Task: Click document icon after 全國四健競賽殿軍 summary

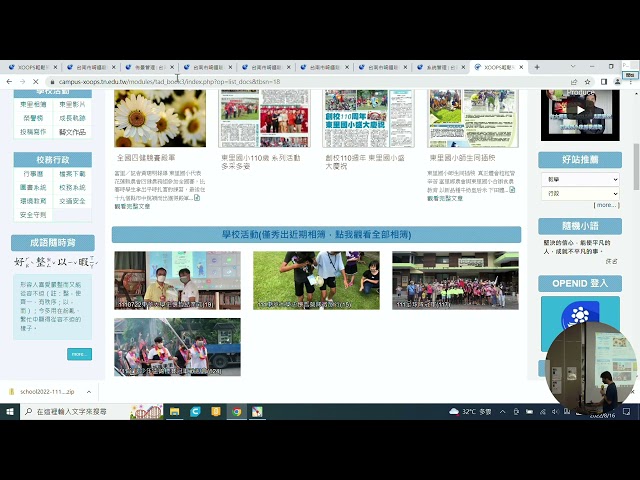Action: [x=197, y=198]
